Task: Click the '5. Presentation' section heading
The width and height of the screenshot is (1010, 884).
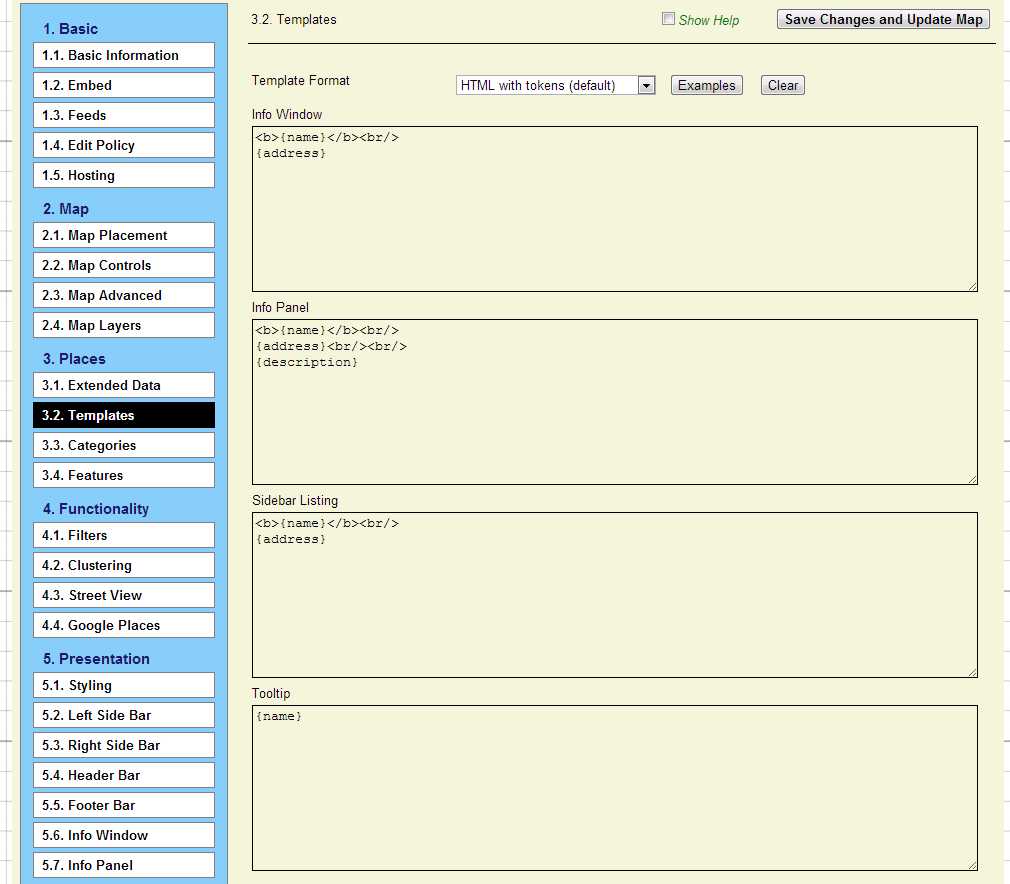Action: pos(96,658)
